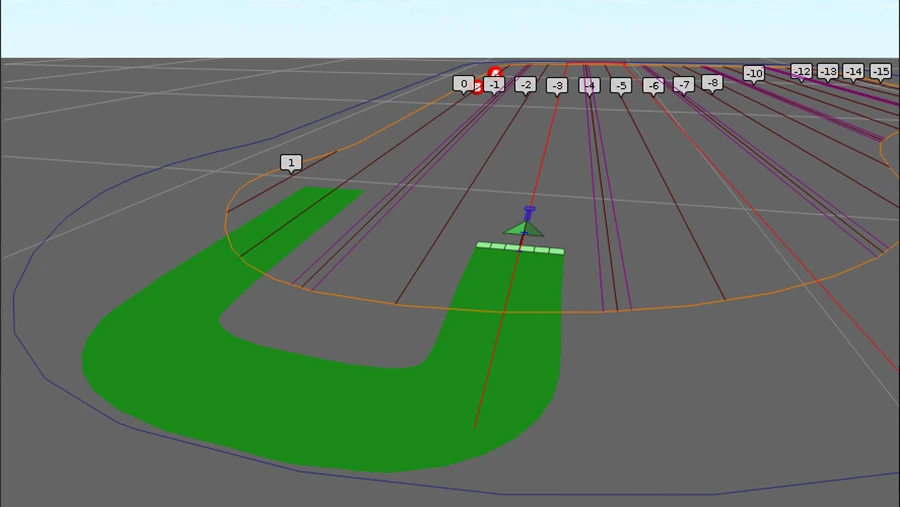Pick guidance line label -14
900x507 pixels.
coord(853,71)
